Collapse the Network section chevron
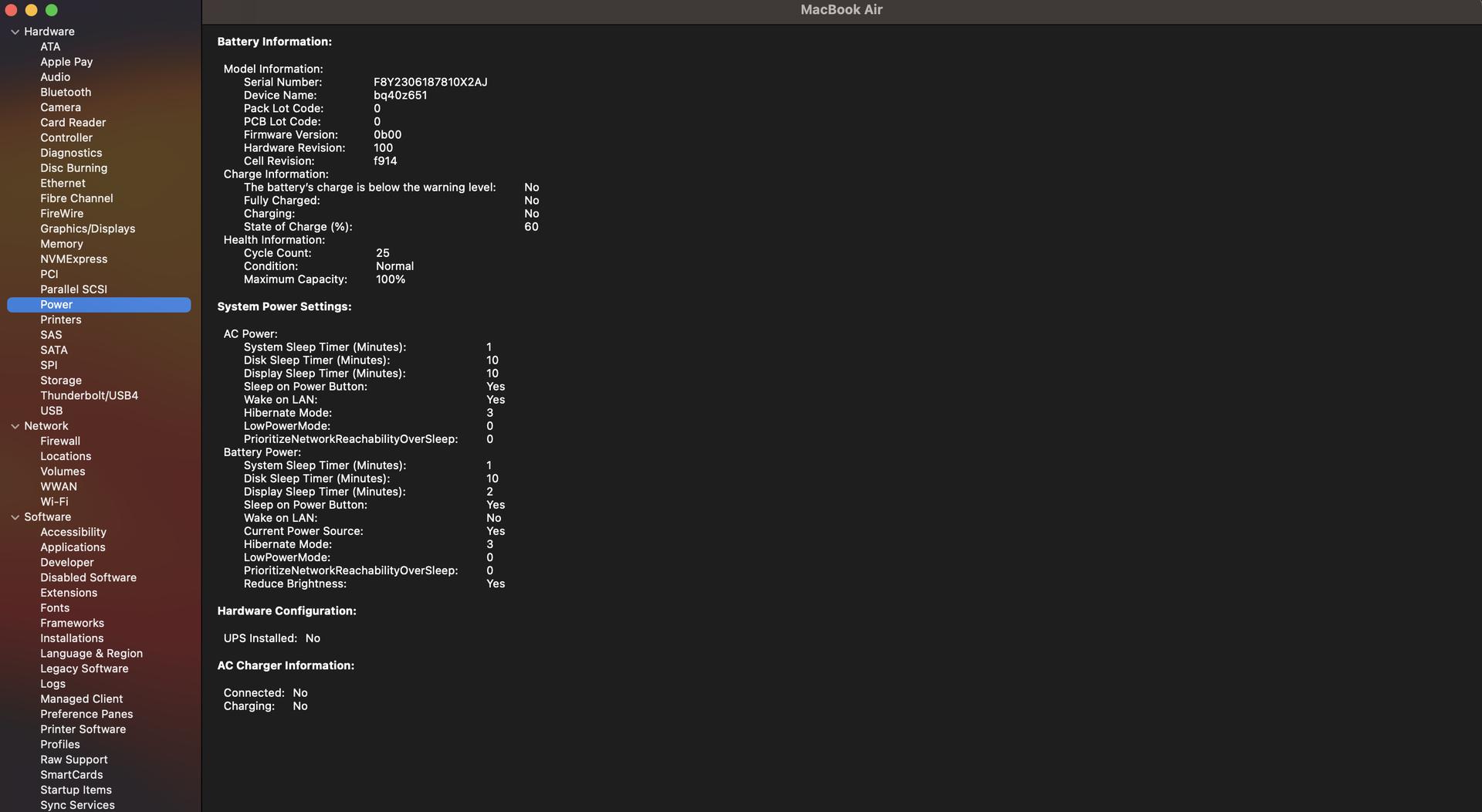The image size is (1482, 812). tap(15, 426)
